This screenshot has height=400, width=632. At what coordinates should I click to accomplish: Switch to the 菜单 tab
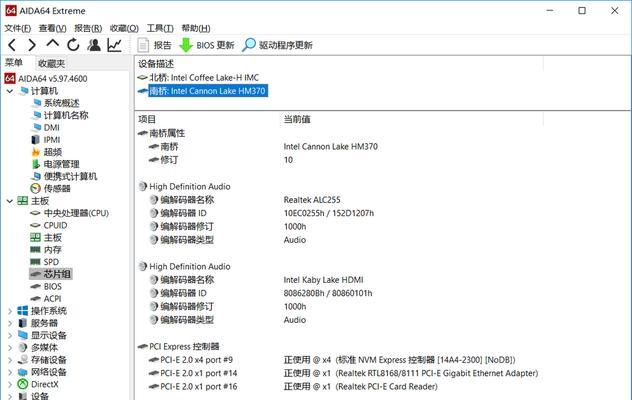click(x=14, y=63)
